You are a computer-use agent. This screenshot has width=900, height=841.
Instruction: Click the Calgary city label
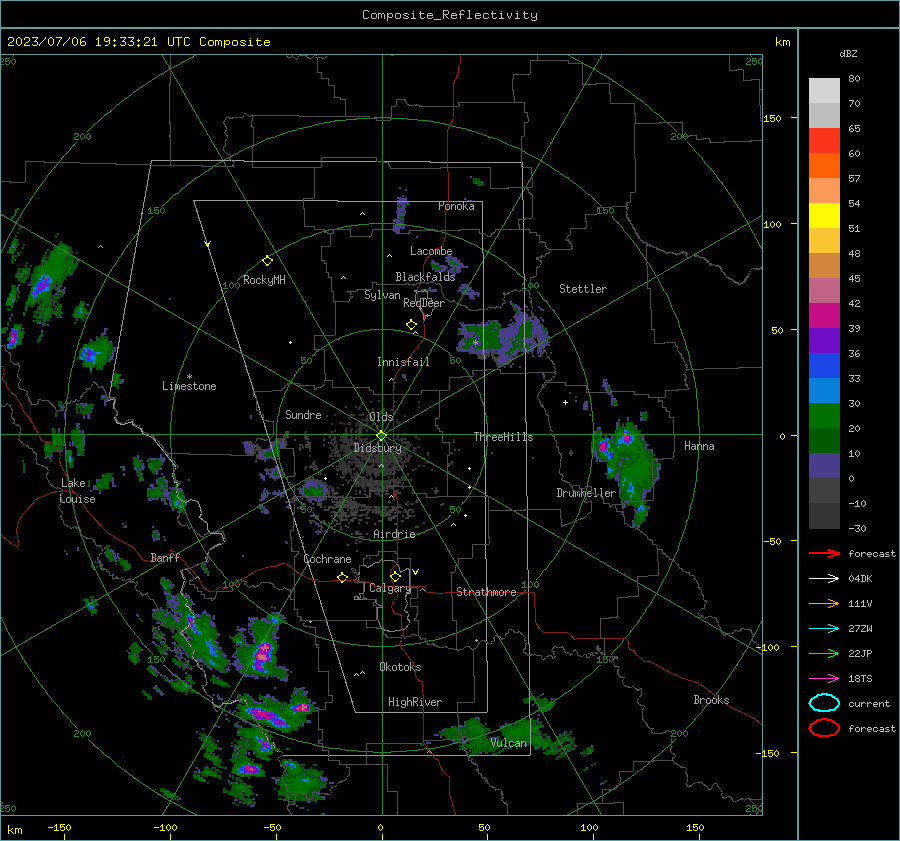(x=390, y=588)
